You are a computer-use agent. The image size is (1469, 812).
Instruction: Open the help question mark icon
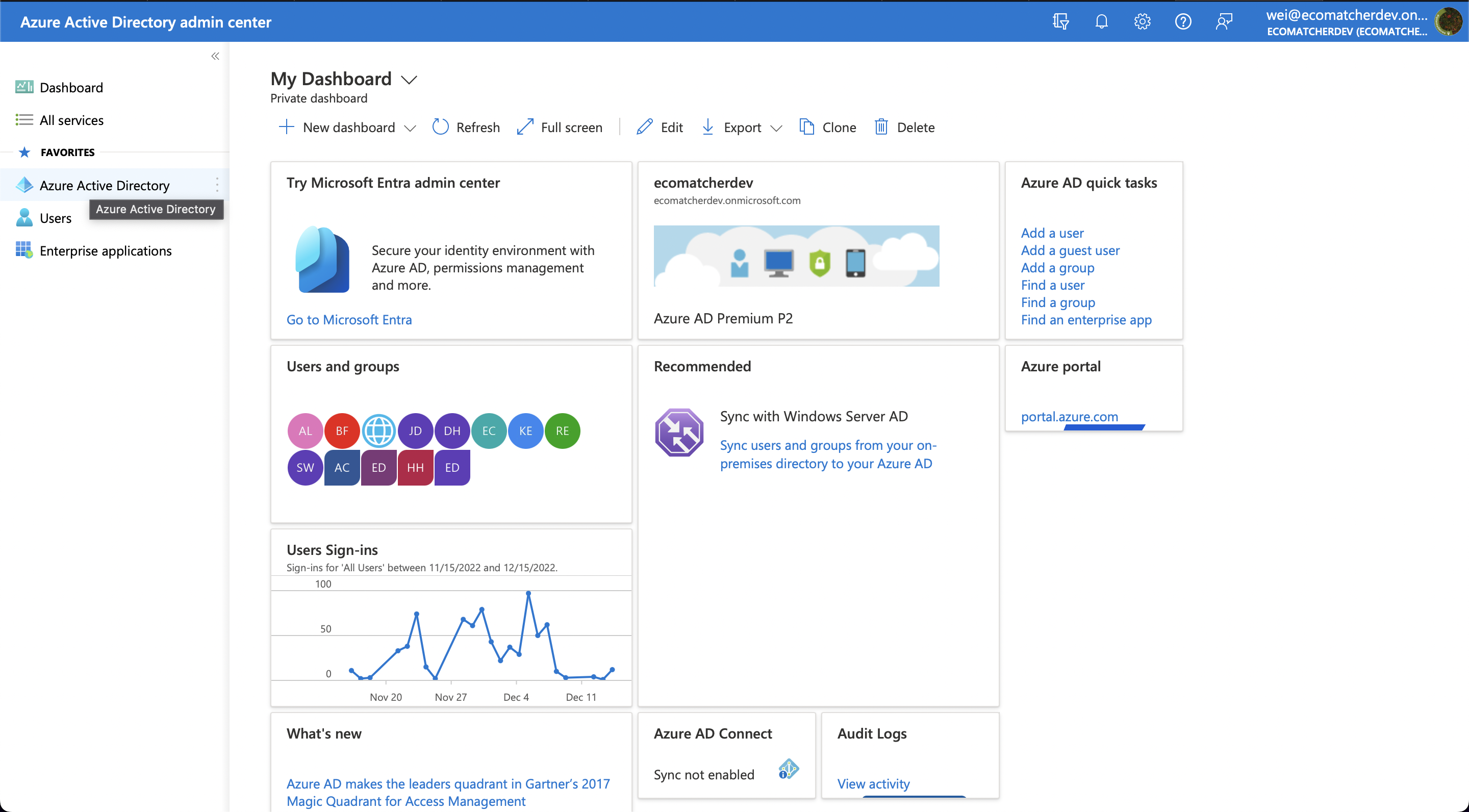coord(1183,21)
